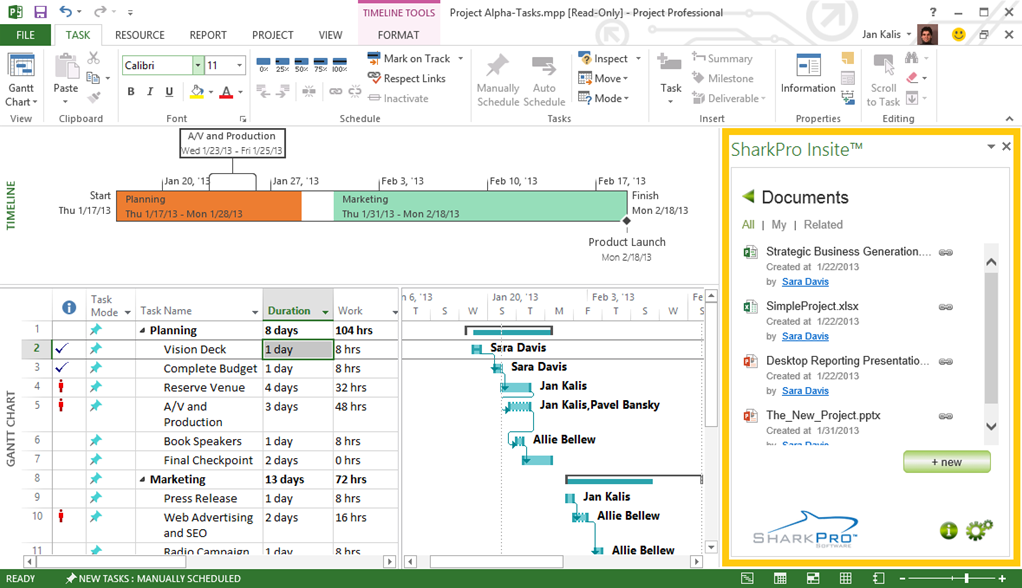The width and height of the screenshot is (1022, 588).
Task: Filter documents by Related link
Action: (x=823, y=225)
